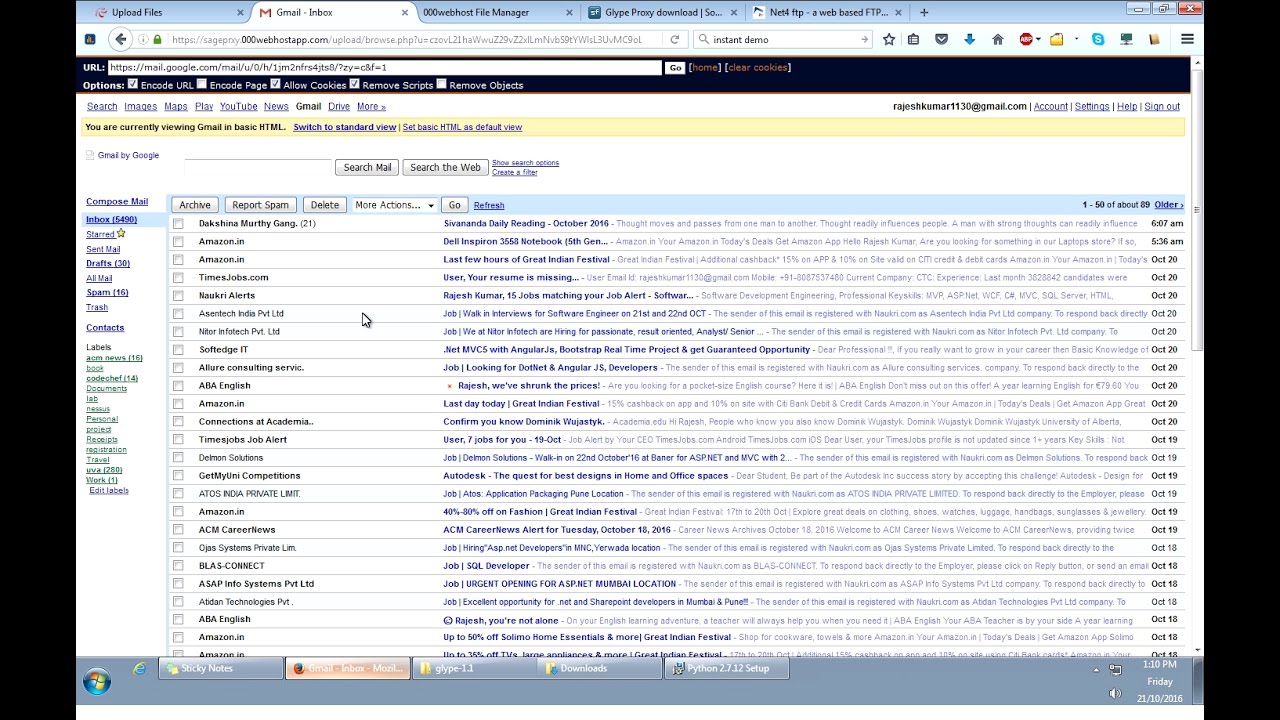Select the Dakshina Murthy Gang email checkbox

(178, 224)
